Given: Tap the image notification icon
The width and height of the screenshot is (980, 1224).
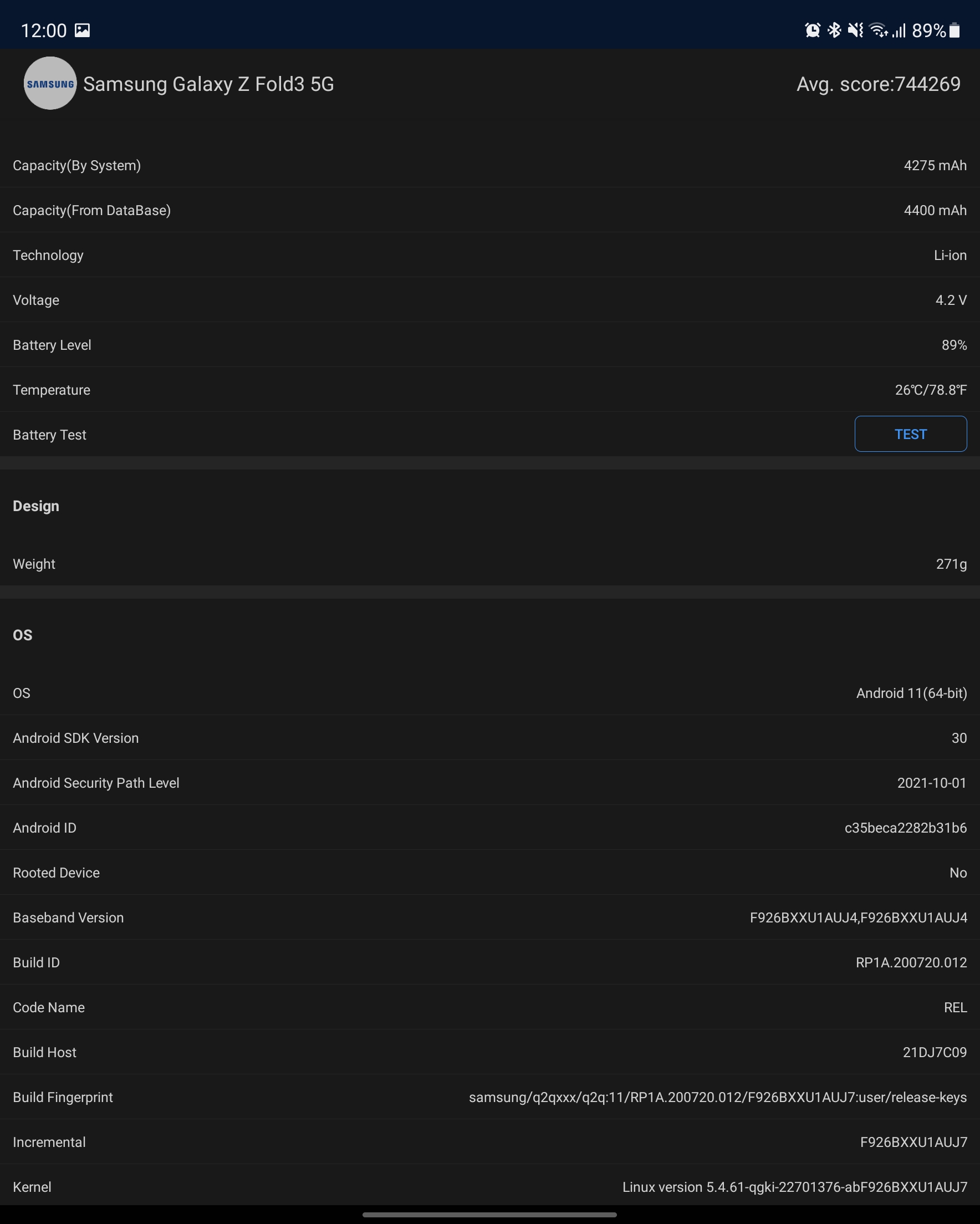Looking at the screenshot, I should [83, 30].
